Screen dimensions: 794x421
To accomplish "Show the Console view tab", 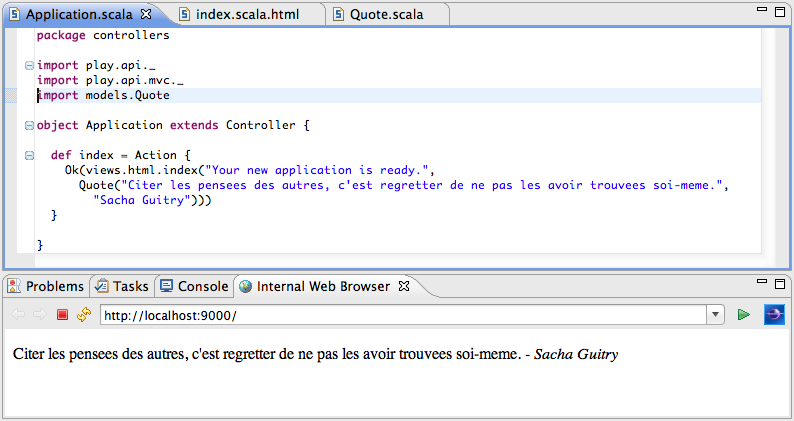I will (x=195, y=286).
